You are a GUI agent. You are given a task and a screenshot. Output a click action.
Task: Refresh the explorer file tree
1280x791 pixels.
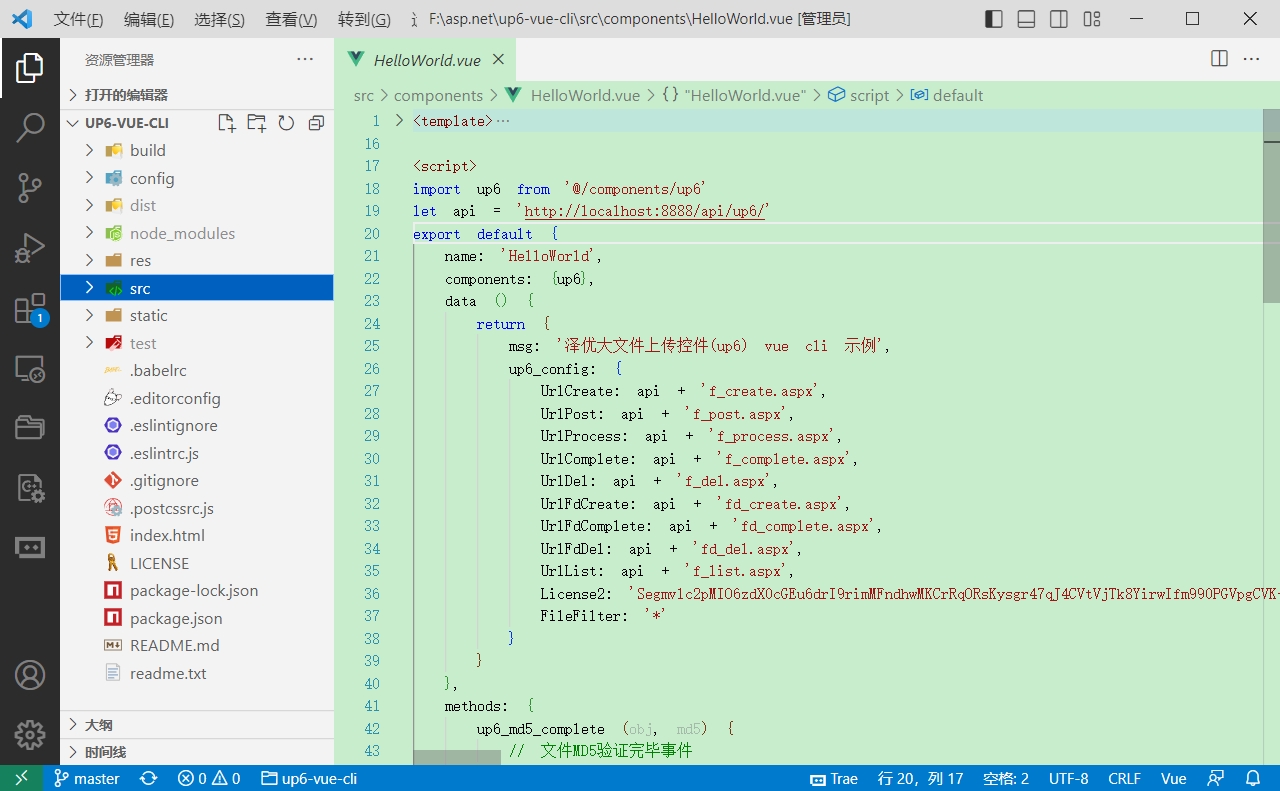click(x=286, y=123)
